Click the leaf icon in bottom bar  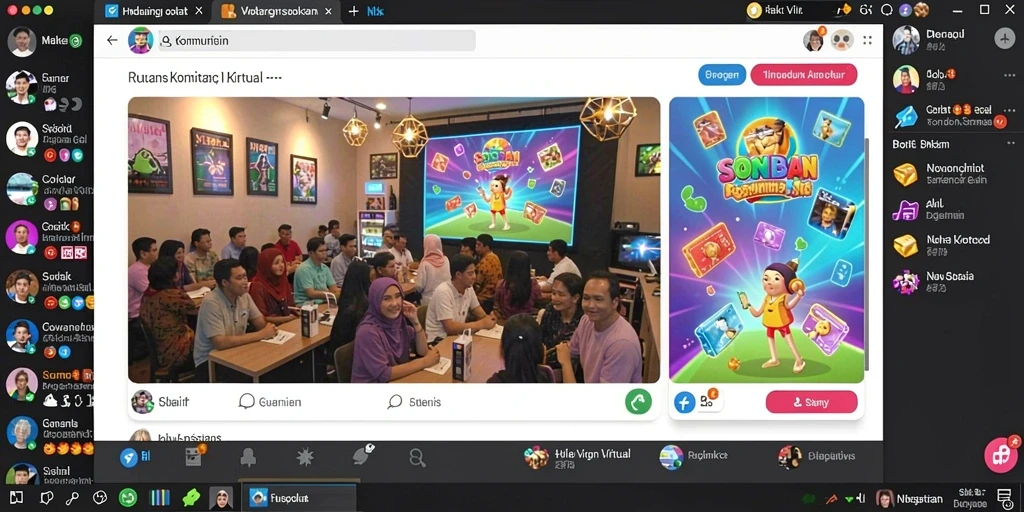(x=363, y=455)
